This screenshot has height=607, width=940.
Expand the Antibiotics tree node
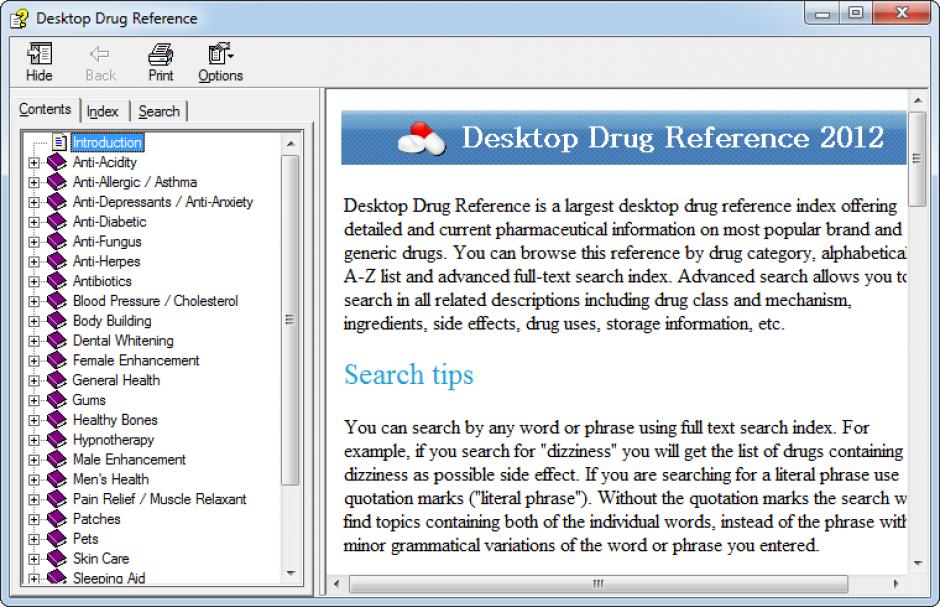point(34,281)
